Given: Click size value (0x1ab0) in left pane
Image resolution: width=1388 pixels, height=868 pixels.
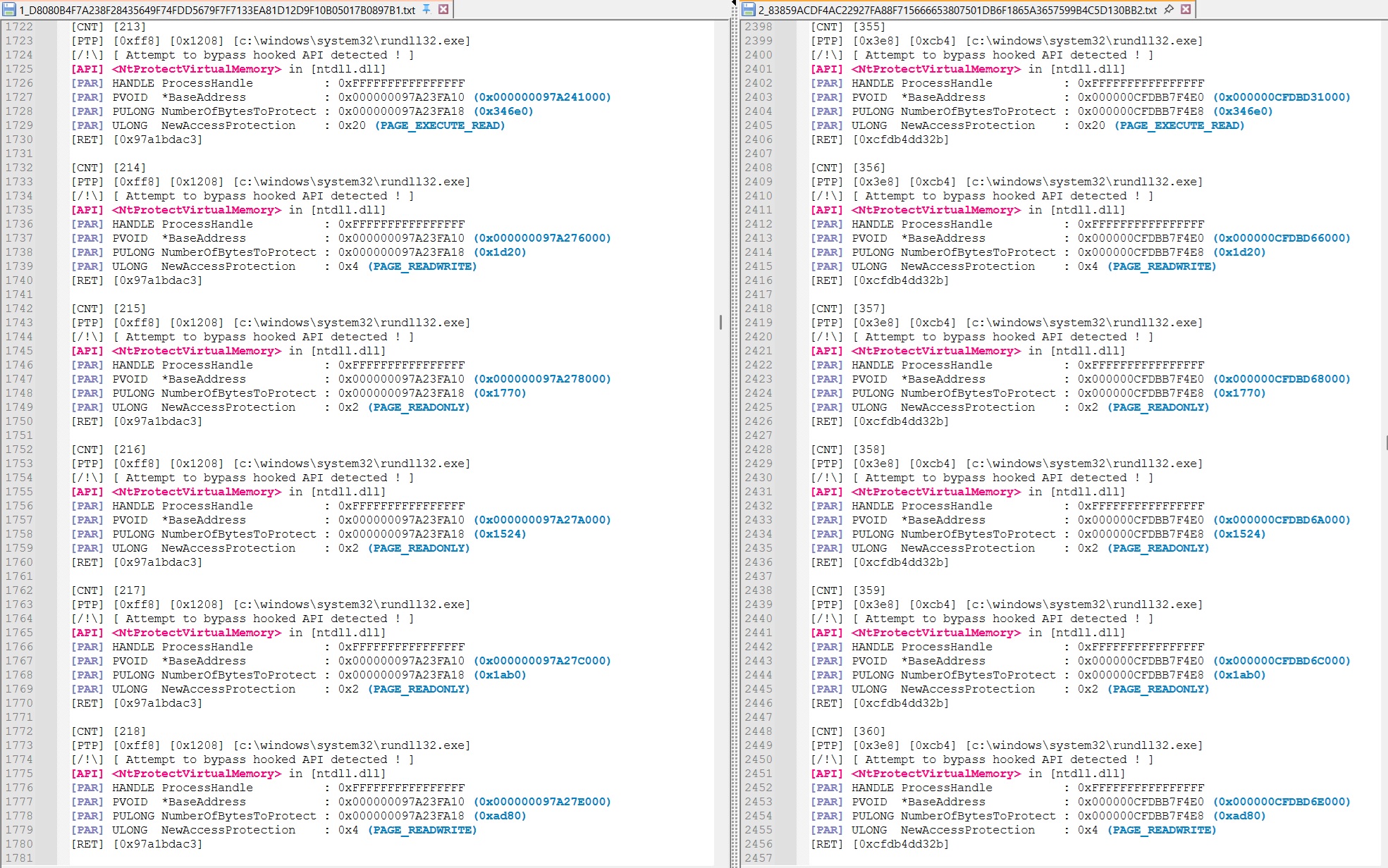Looking at the screenshot, I should pos(500,675).
